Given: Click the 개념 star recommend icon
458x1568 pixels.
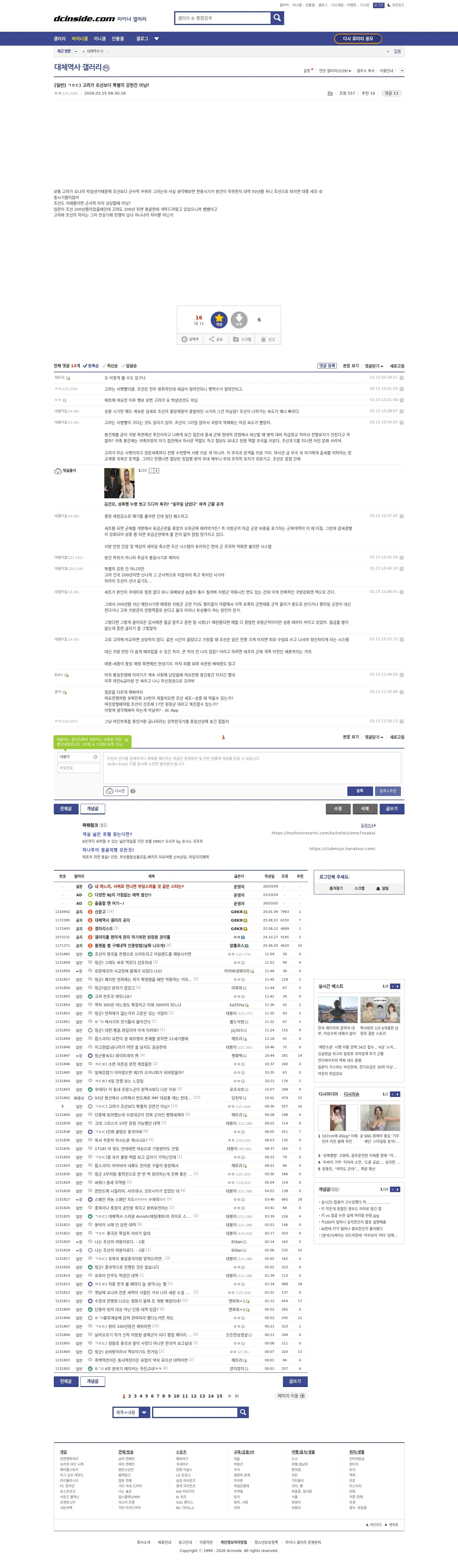Looking at the screenshot, I should point(219,320).
